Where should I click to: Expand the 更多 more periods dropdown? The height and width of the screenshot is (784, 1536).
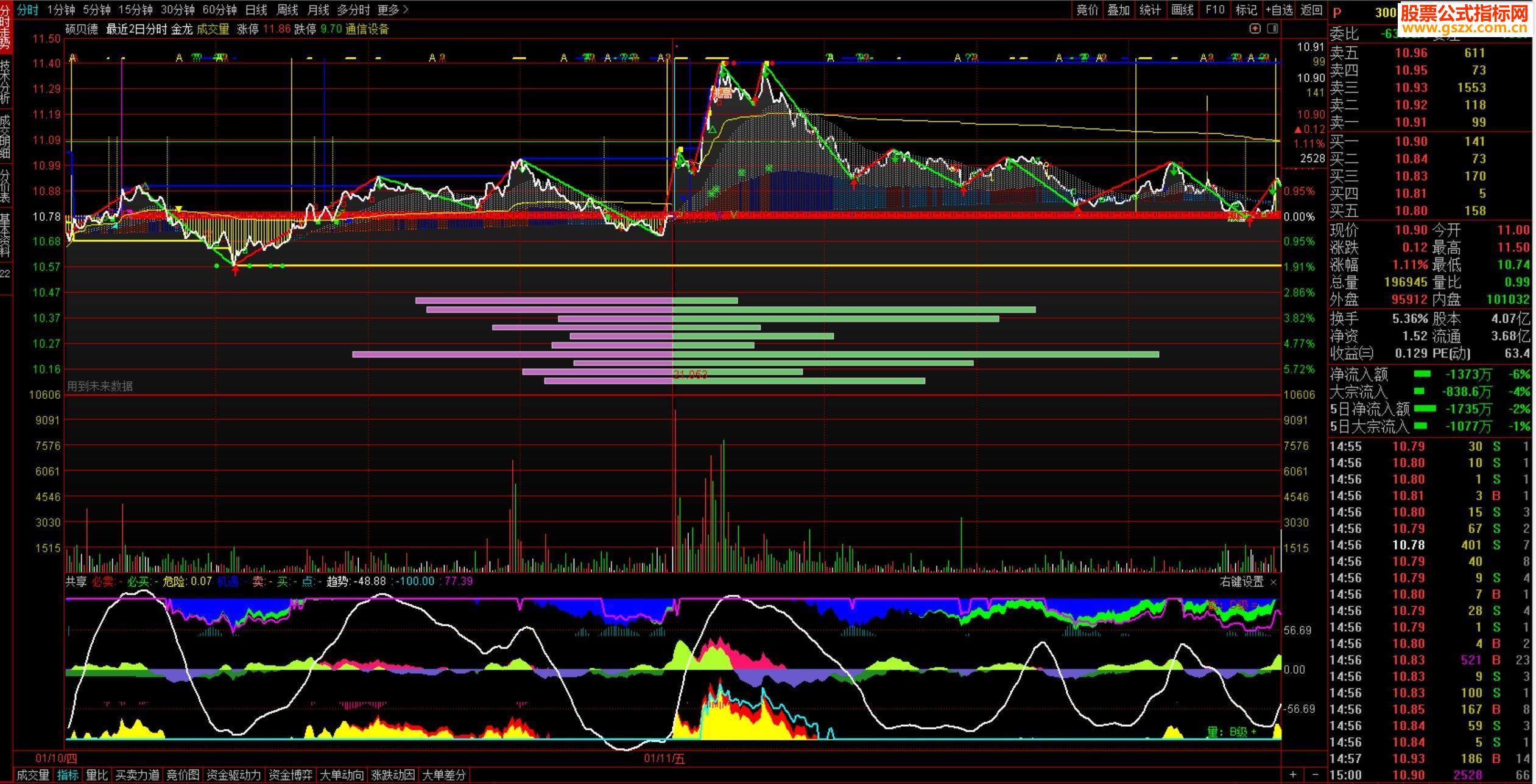tap(393, 10)
